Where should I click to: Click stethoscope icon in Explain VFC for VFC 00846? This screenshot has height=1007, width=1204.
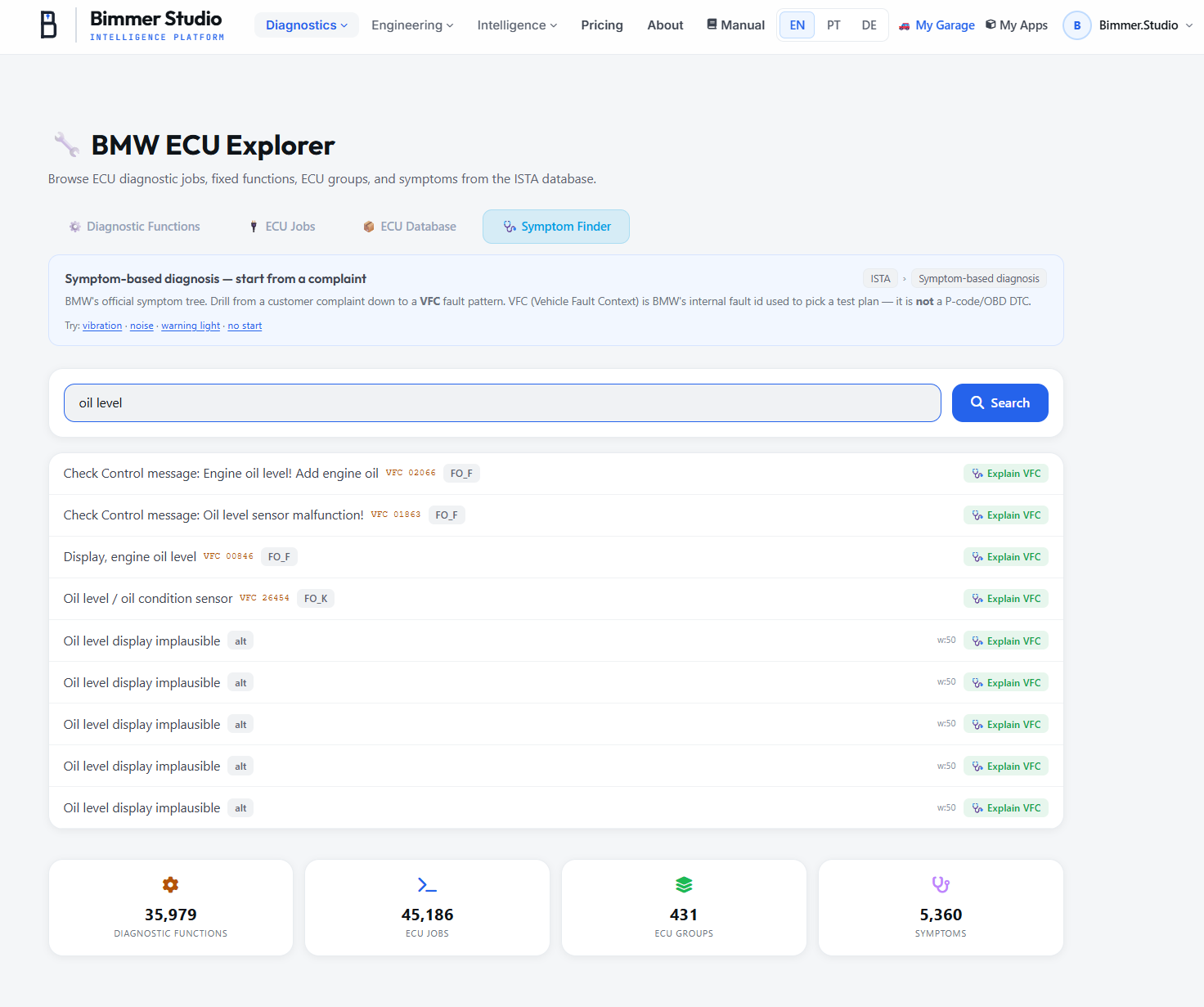(977, 557)
